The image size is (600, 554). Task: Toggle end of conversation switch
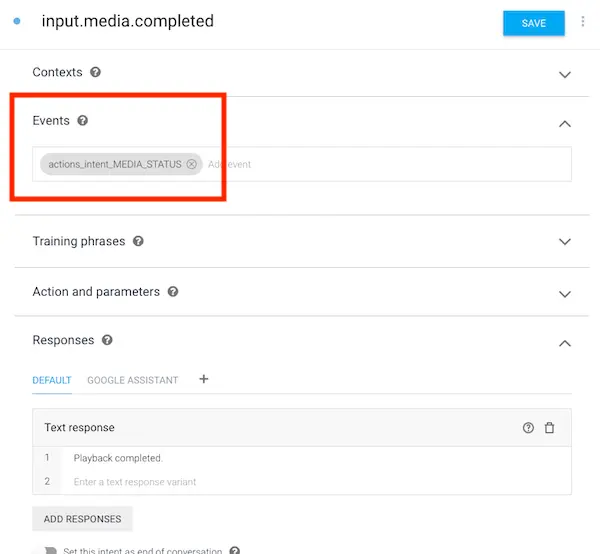click(50, 551)
